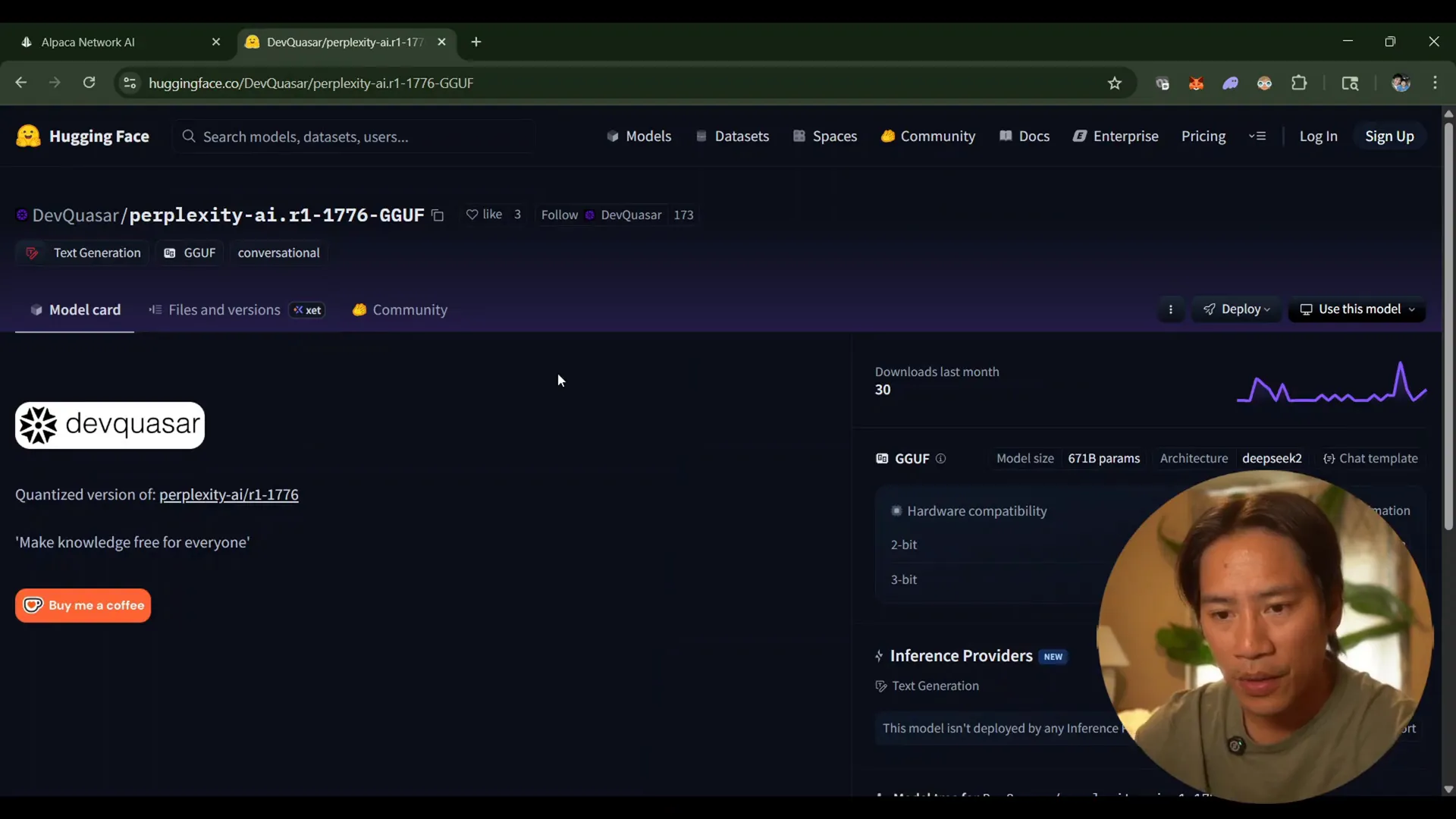Screen dimensions: 1456x819
Task: Go back to the previous page
Action: point(21,83)
